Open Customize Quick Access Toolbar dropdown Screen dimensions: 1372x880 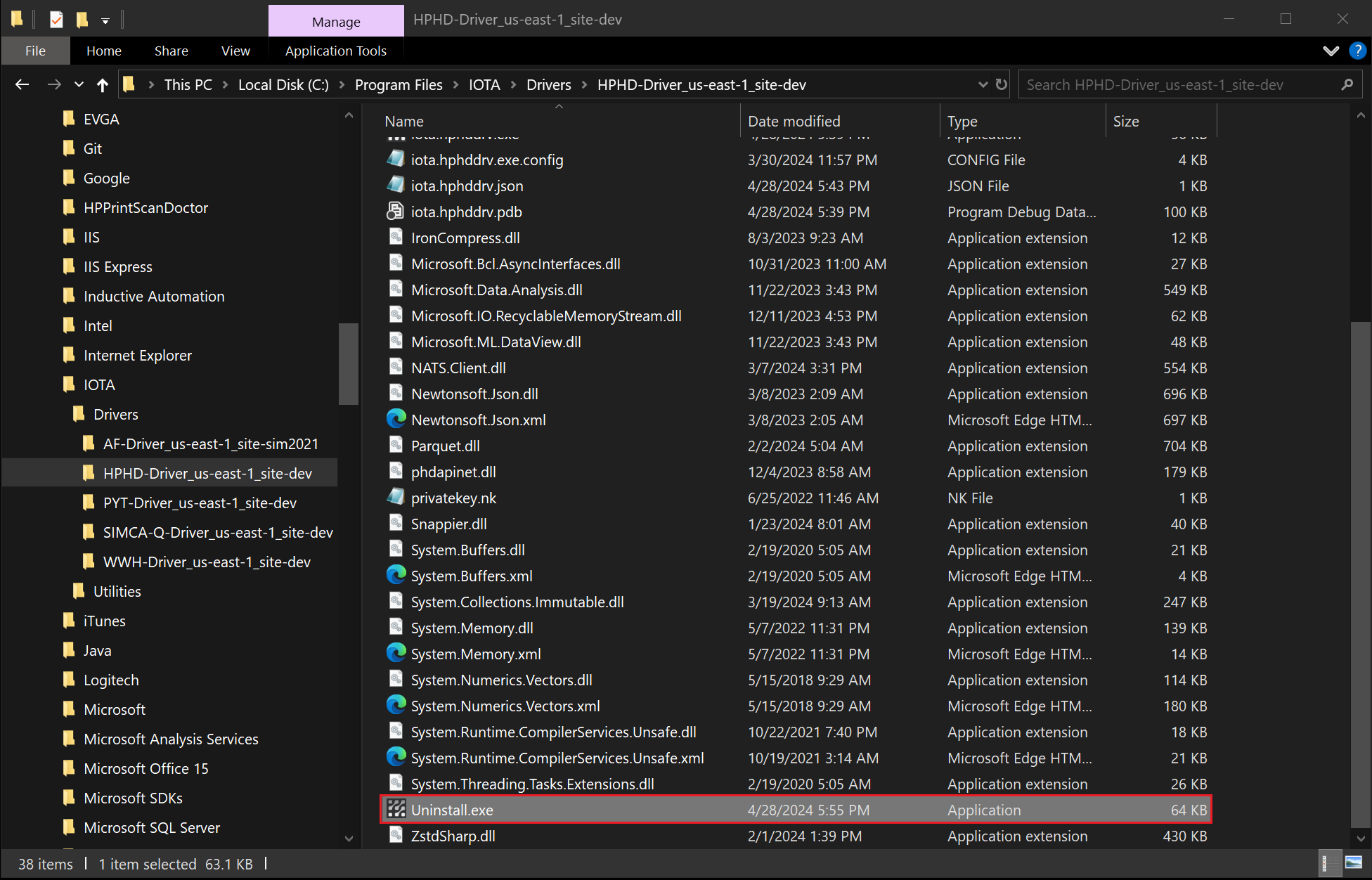coord(105,20)
